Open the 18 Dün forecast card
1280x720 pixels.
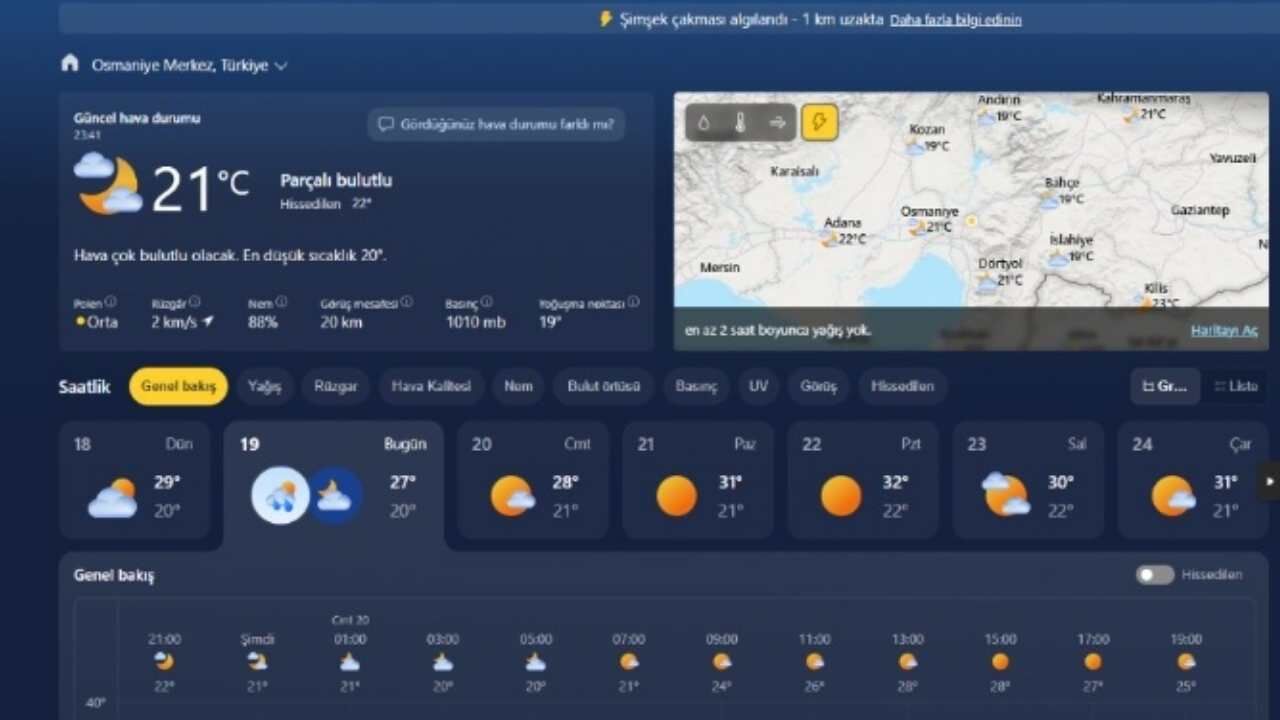click(x=135, y=480)
